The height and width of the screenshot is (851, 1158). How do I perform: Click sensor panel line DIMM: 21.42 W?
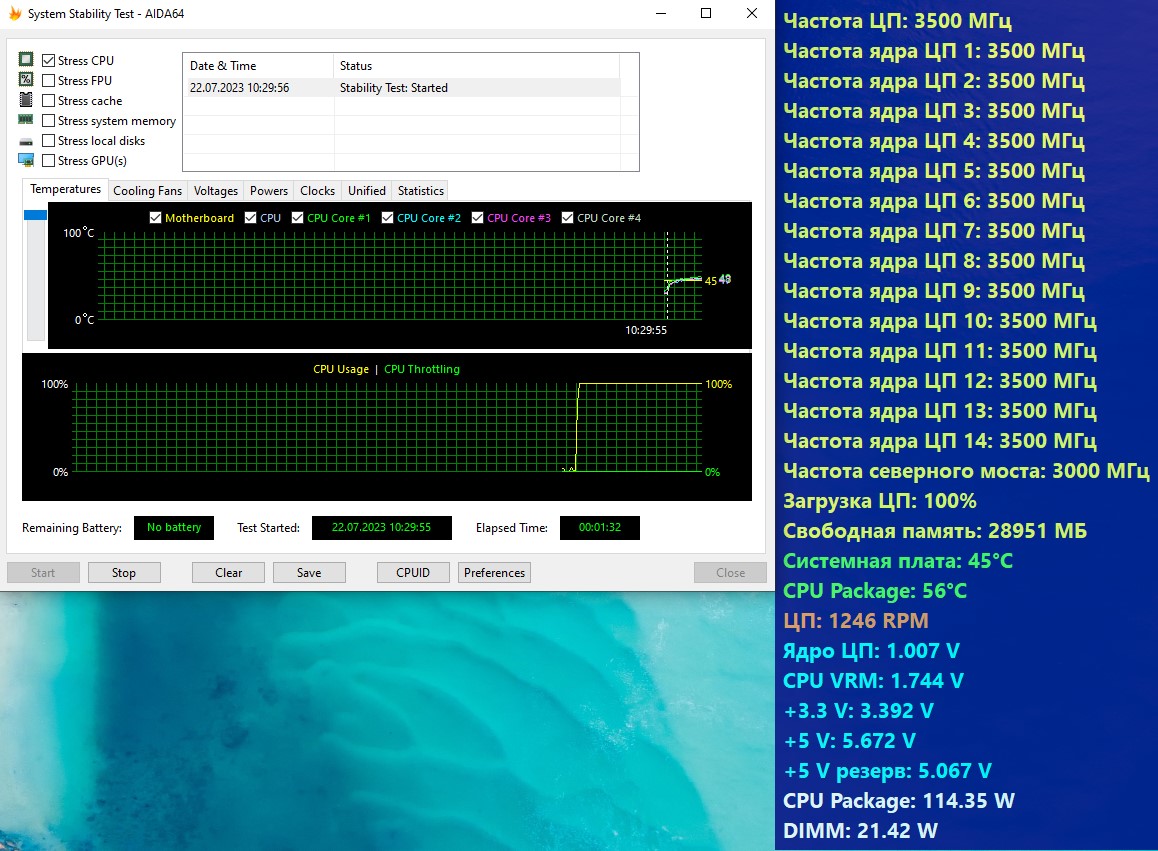click(860, 831)
